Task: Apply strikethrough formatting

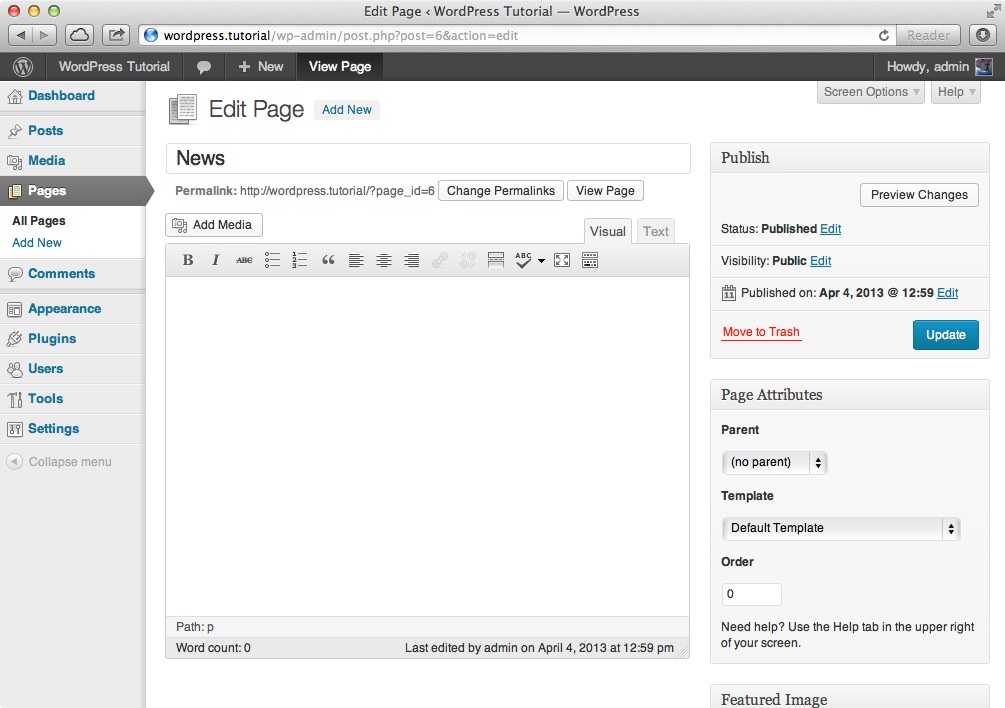Action: point(244,259)
